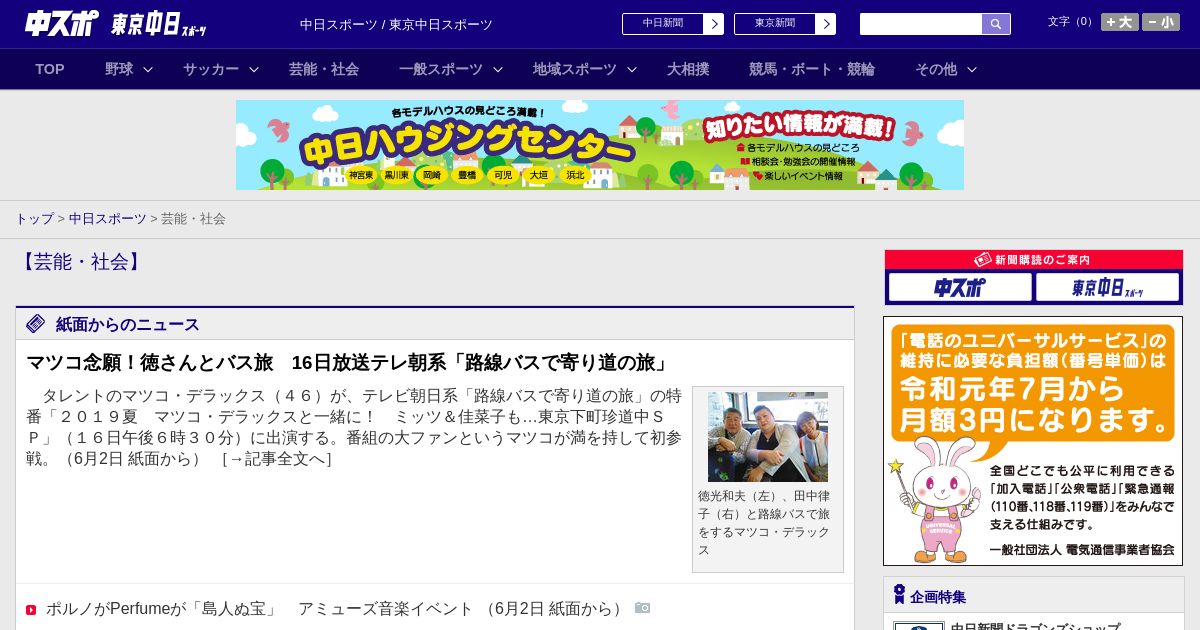Expand the 野球 dropdown chevron

coord(148,70)
